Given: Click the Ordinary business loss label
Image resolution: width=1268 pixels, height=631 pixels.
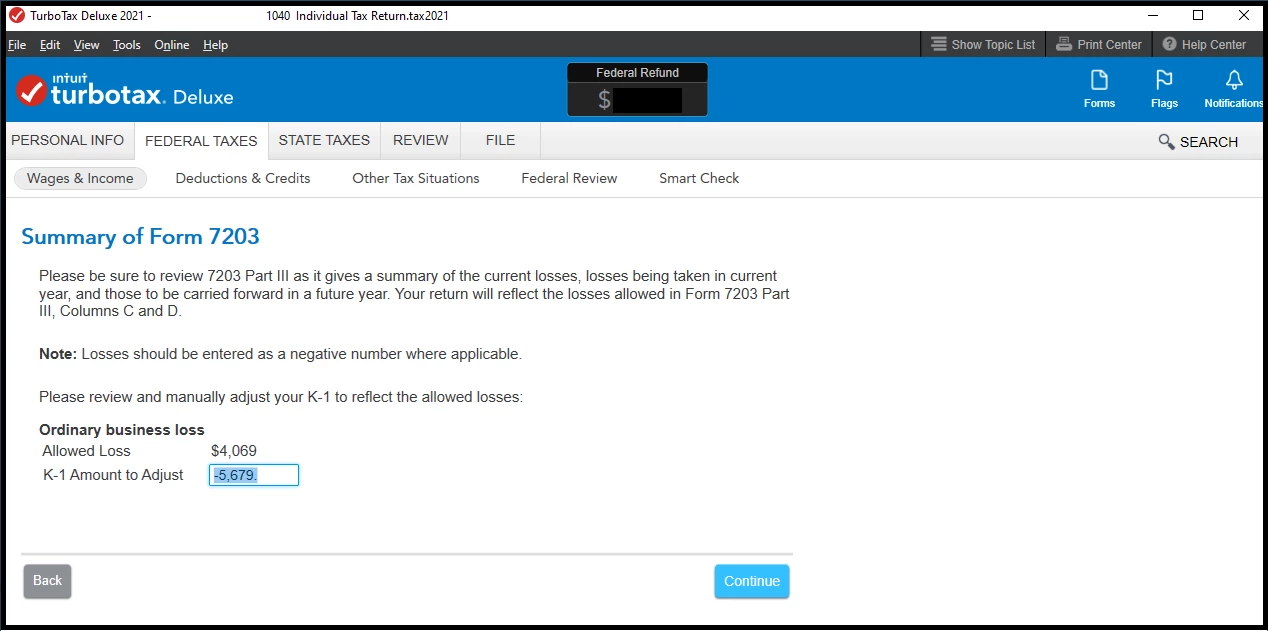Looking at the screenshot, I should pyautogui.click(x=122, y=430).
